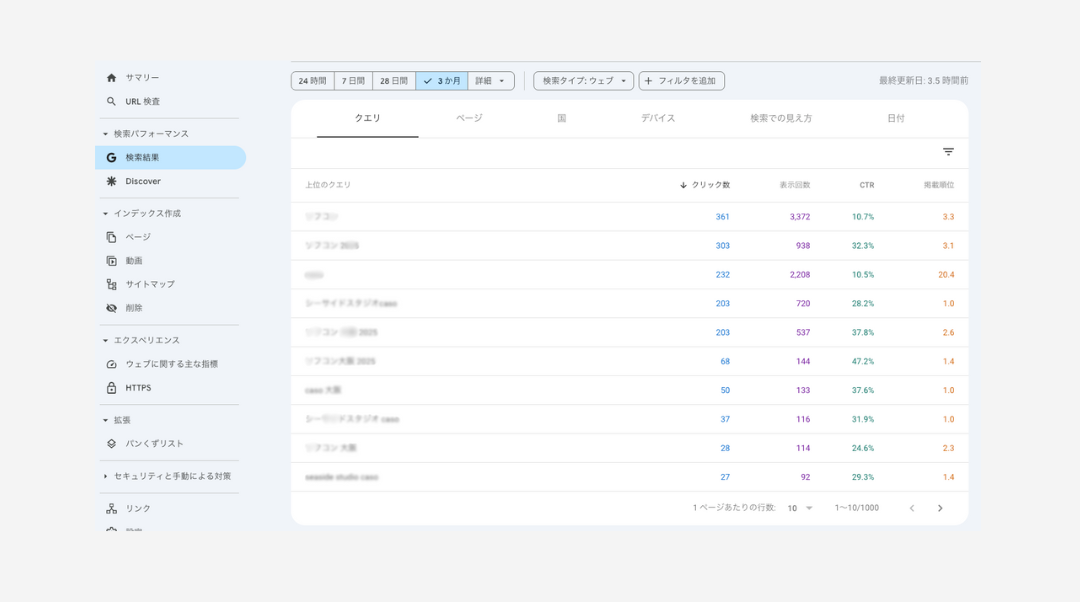Click plus icon in フィルタを追加

coord(648,81)
